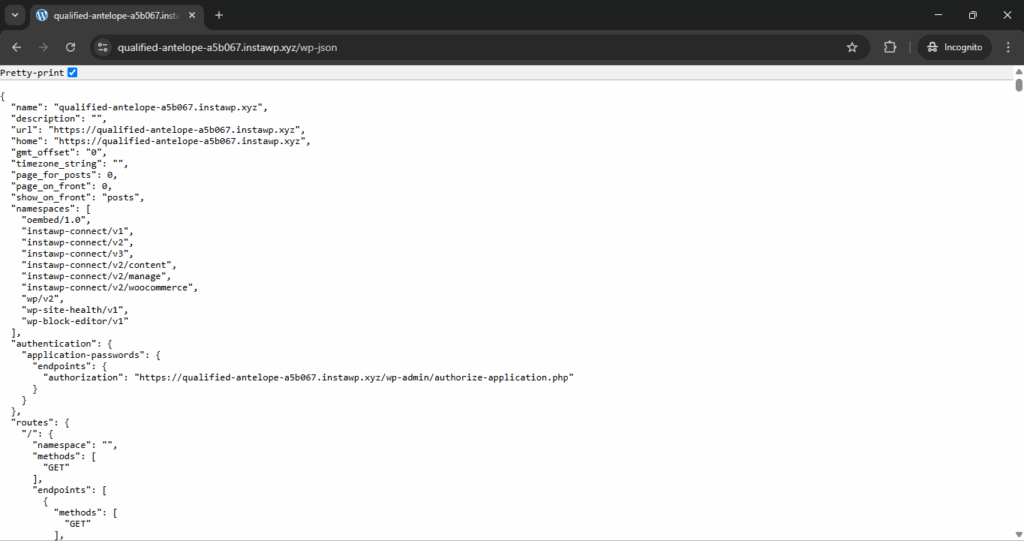Click the WordPress favicon on the tab
Viewport: 1024px width, 541px height.
[x=42, y=15]
